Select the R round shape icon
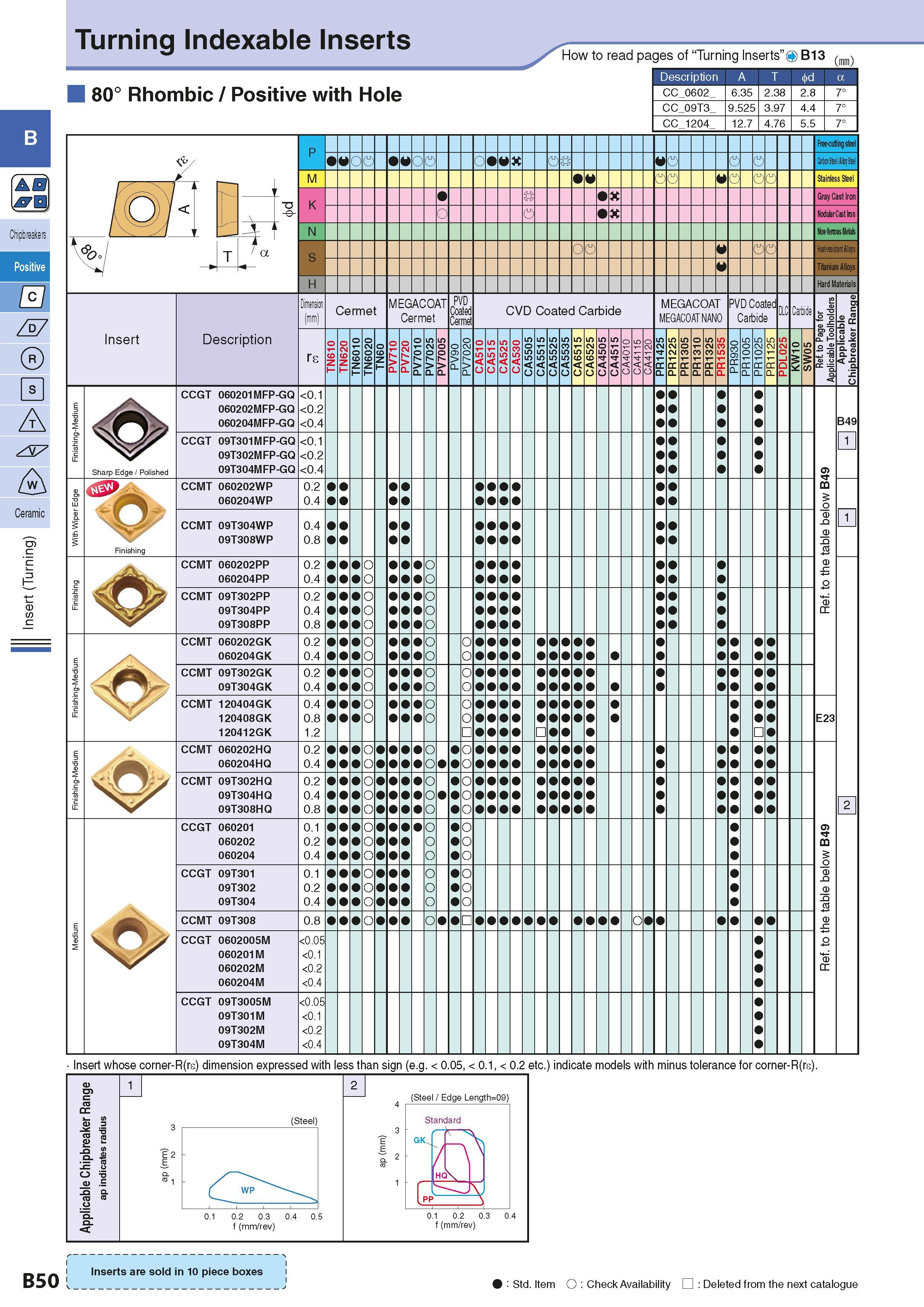Screen dimensions: 924x1307 (32, 359)
